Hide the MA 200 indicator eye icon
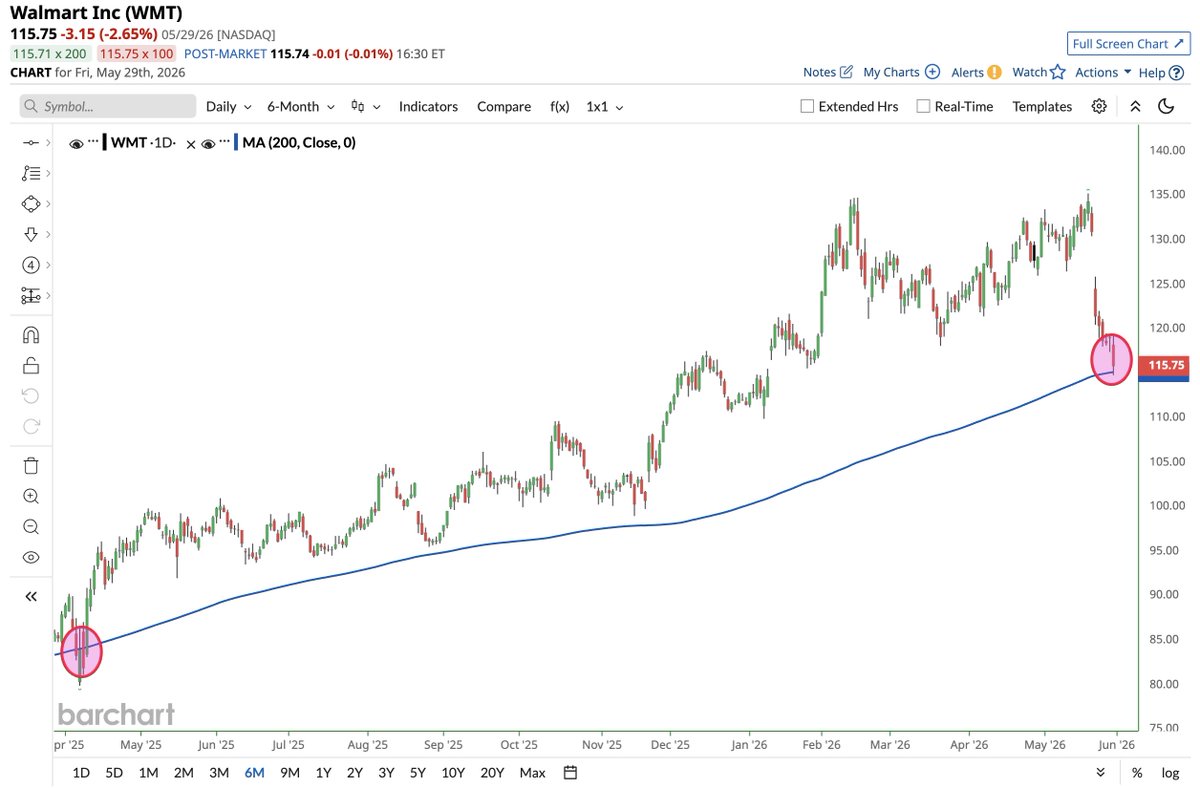Image resolution: width=1200 pixels, height=788 pixels. pyautogui.click(x=208, y=143)
